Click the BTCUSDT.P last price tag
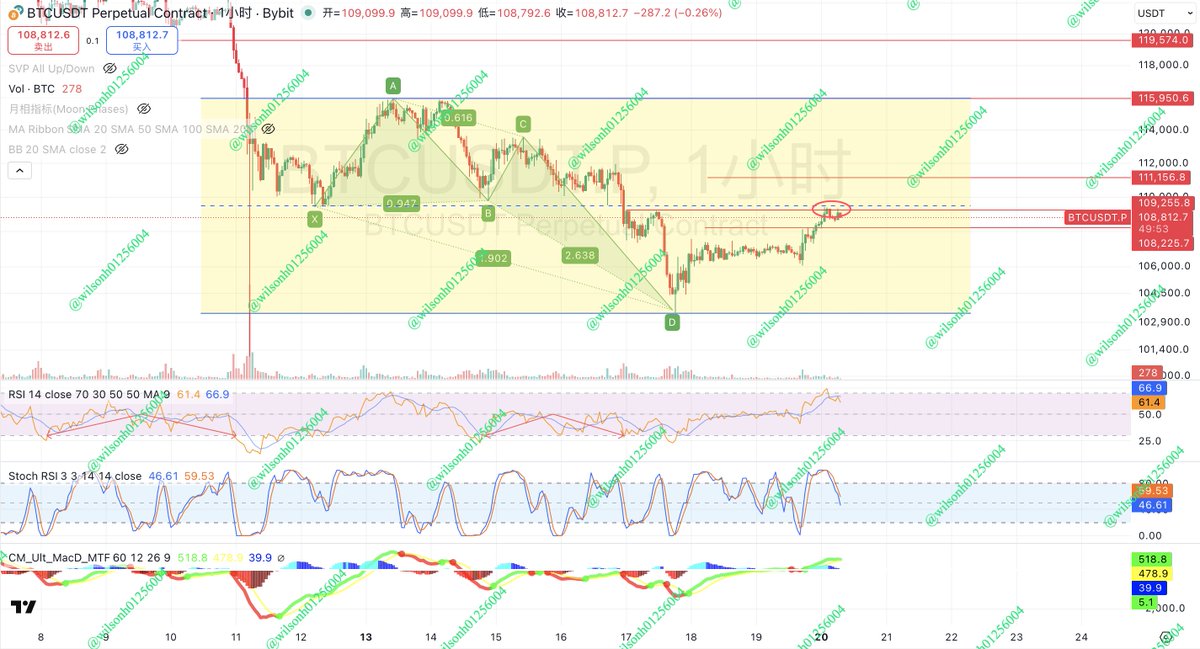Viewport: 1200px width, 649px height. pyautogui.click(x=1097, y=217)
